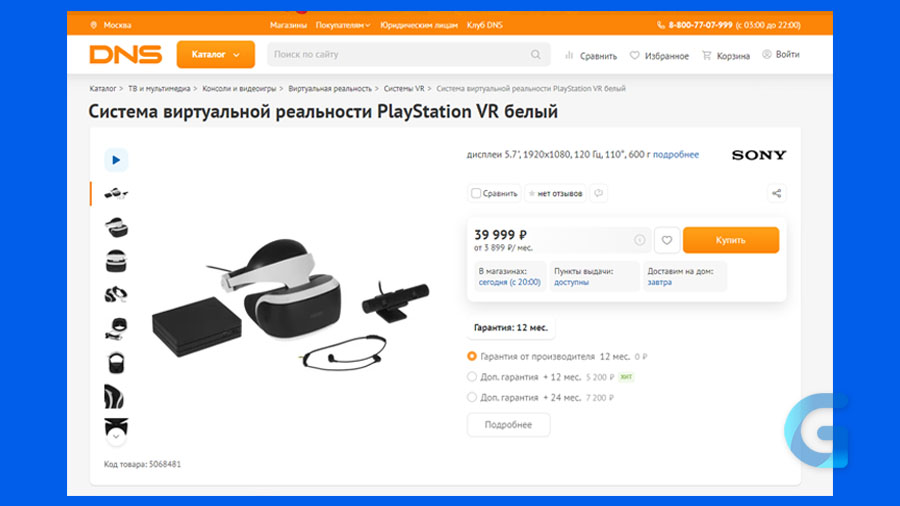
Task: Click the Купить button
Action: pyautogui.click(x=731, y=240)
